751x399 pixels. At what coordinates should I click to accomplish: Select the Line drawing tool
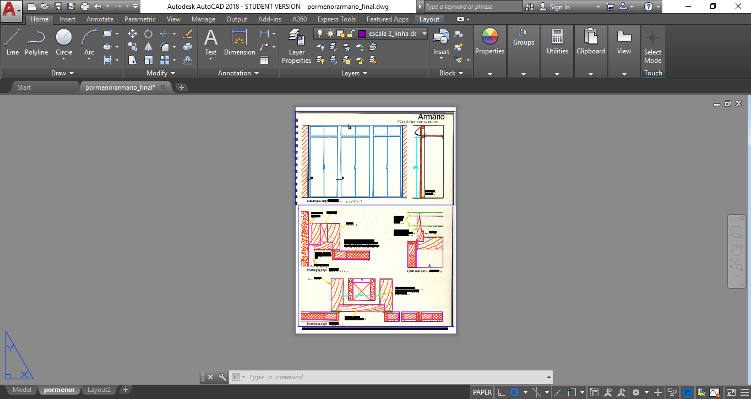12,42
